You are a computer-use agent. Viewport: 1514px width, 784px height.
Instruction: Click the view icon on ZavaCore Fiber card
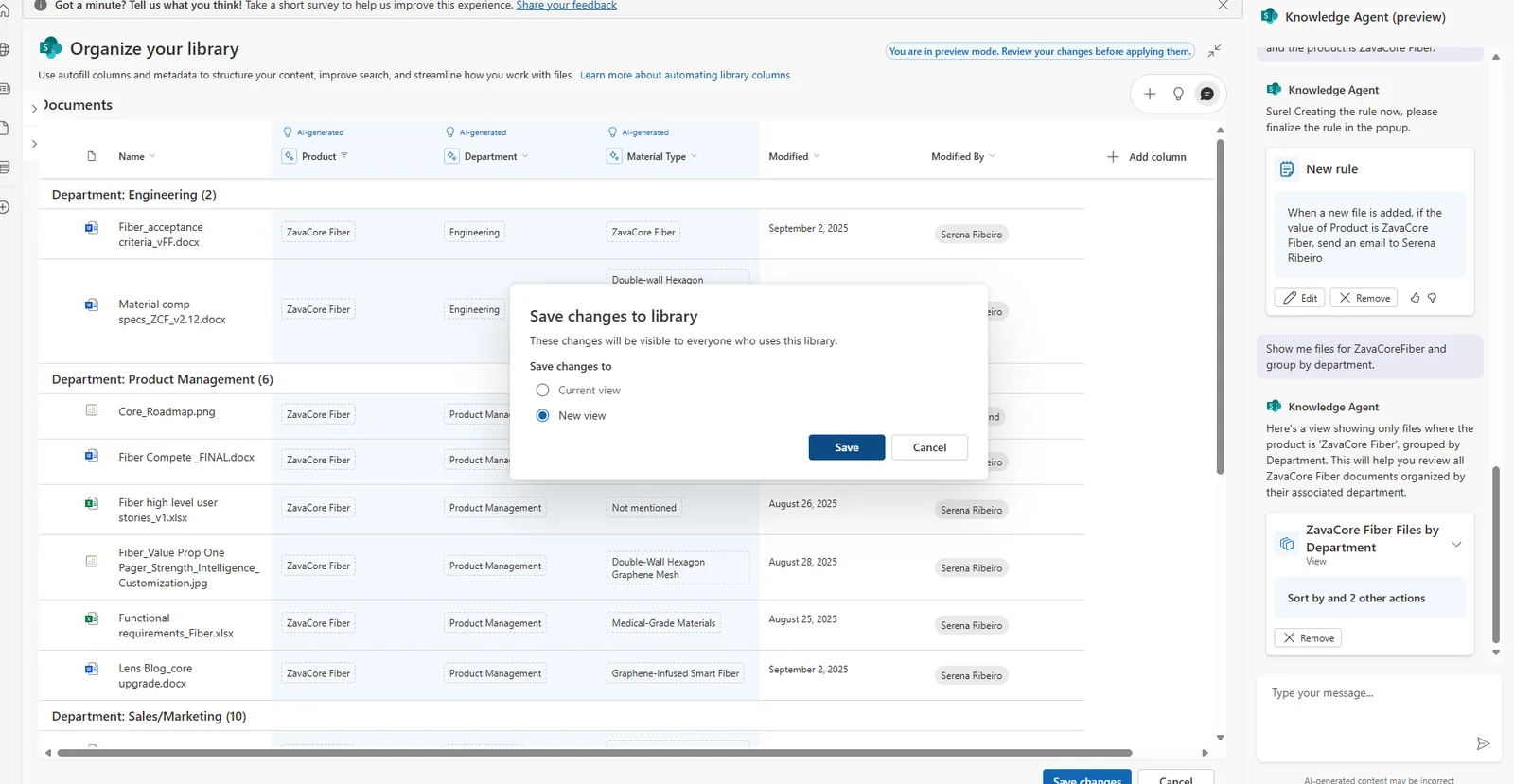(1287, 544)
